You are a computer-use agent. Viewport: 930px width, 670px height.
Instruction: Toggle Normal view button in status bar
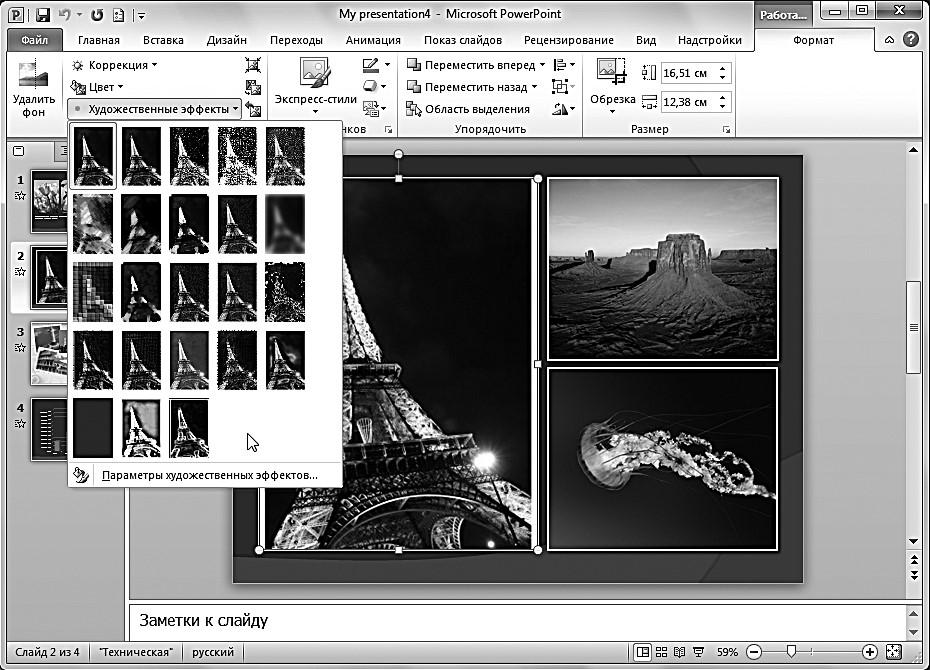point(643,652)
